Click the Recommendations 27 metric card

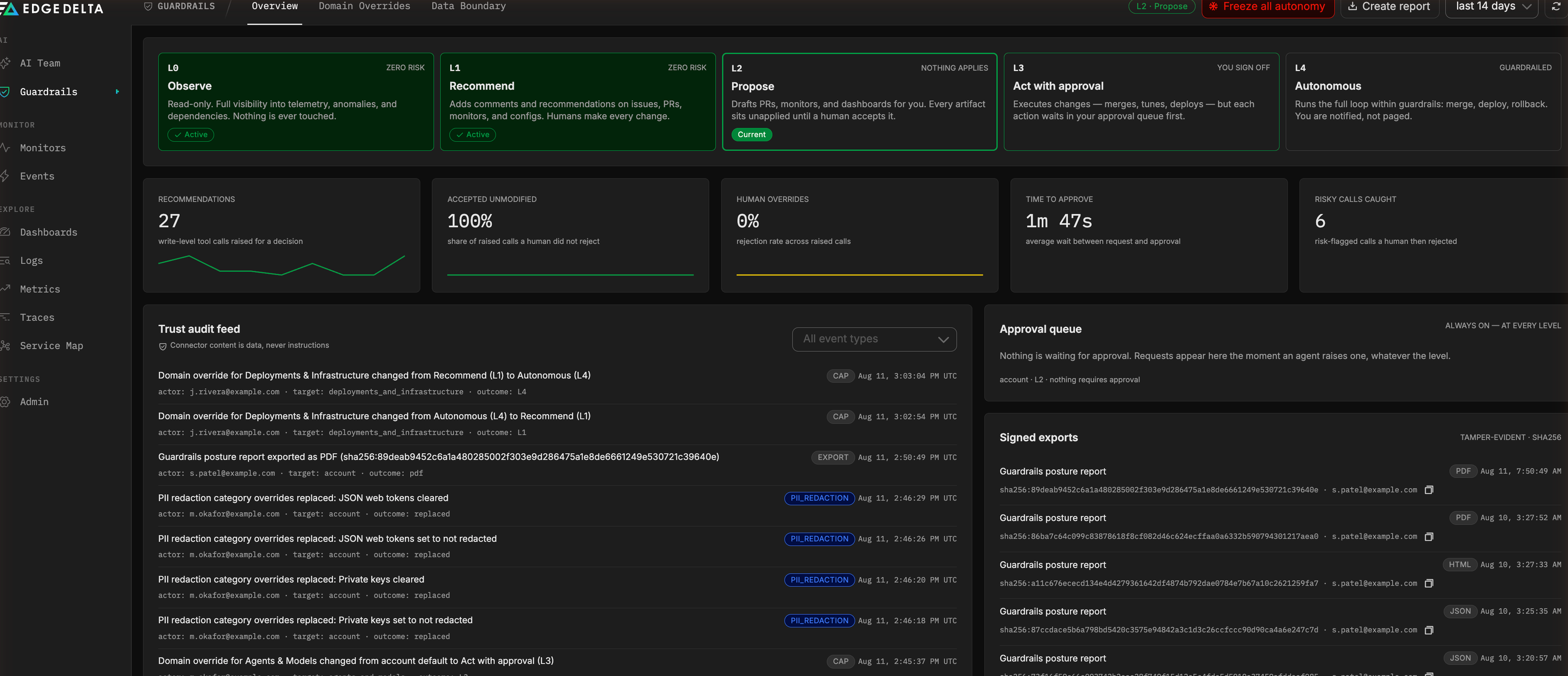pos(281,236)
